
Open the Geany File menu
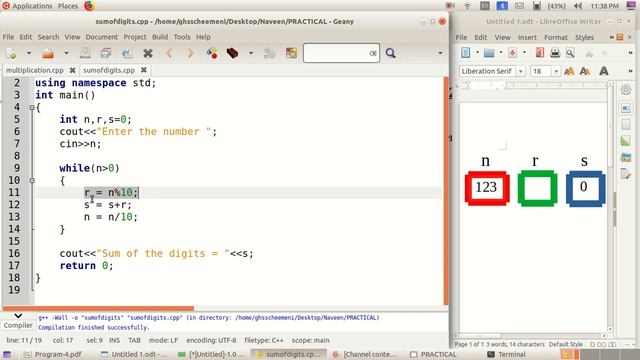click(x=8, y=37)
